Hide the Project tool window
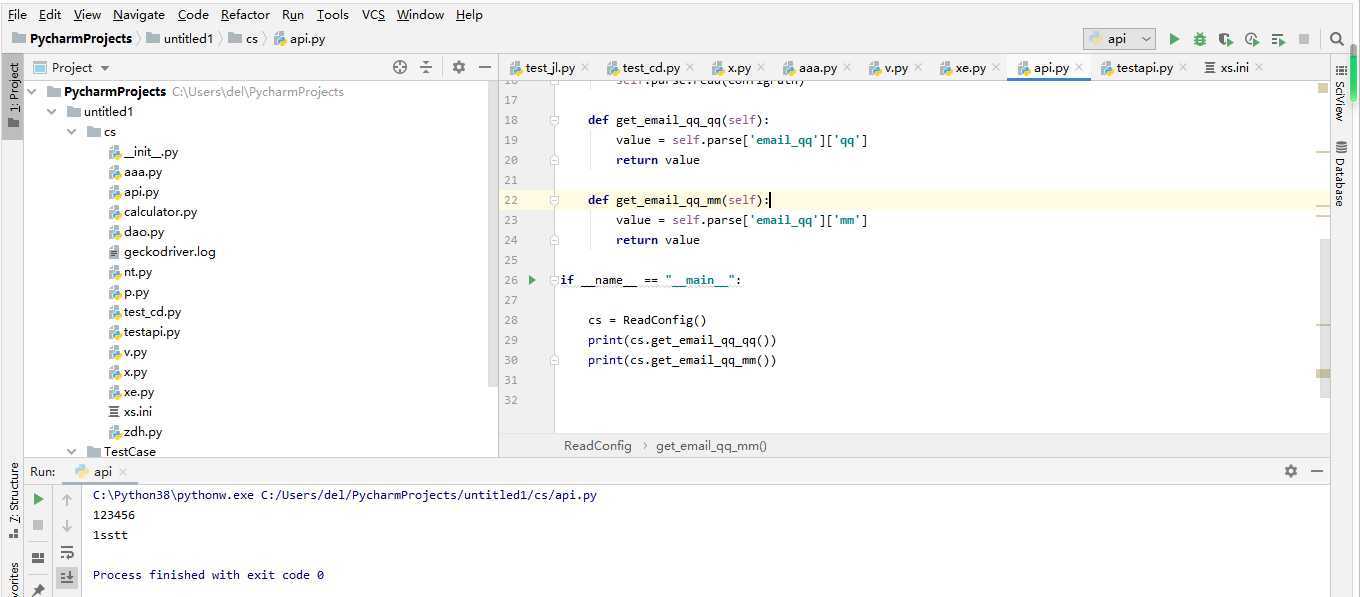Viewport: 1360px width, 597px height. (x=485, y=67)
